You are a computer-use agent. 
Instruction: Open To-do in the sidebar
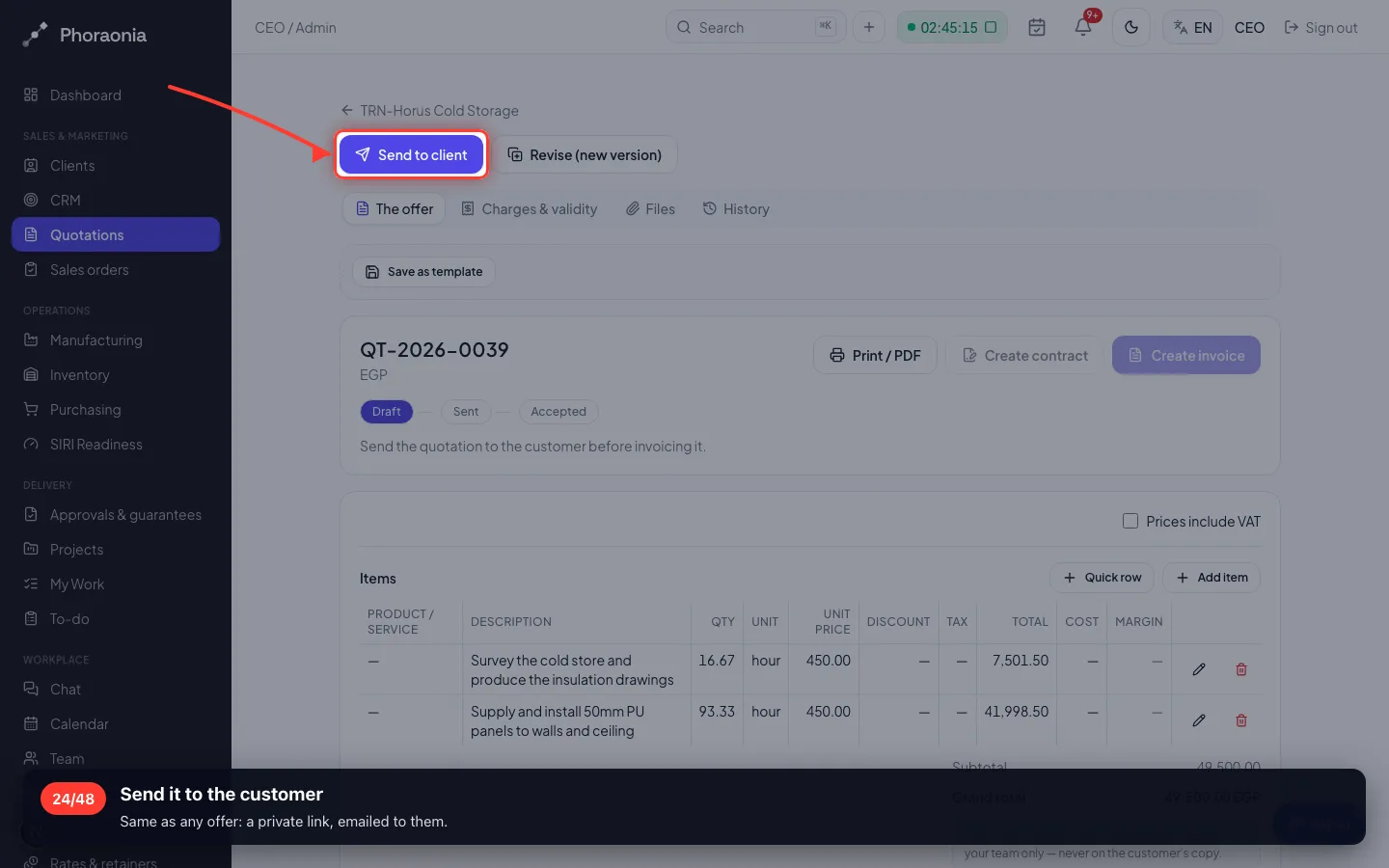[116, 619]
